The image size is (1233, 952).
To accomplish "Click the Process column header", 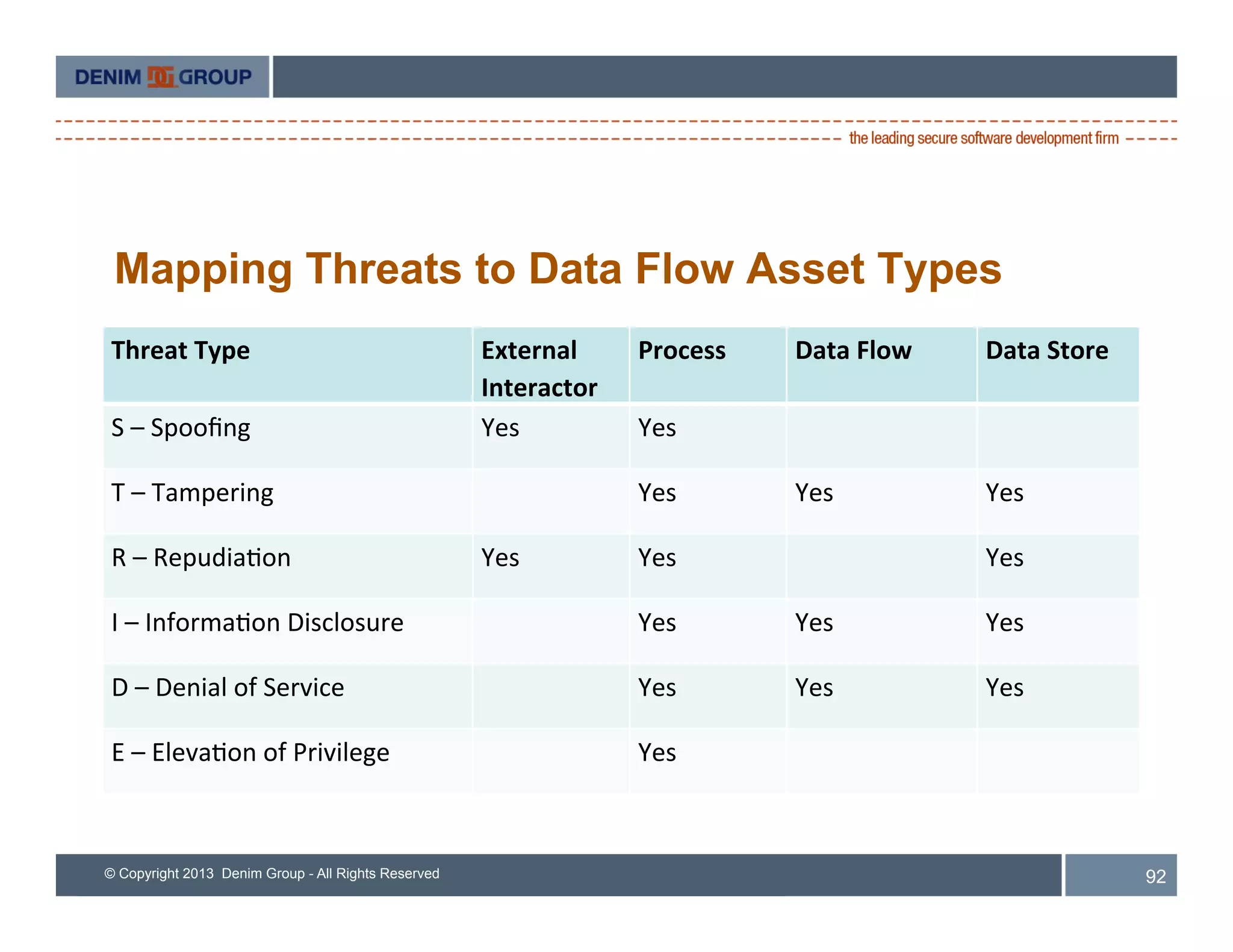I will 682,351.
